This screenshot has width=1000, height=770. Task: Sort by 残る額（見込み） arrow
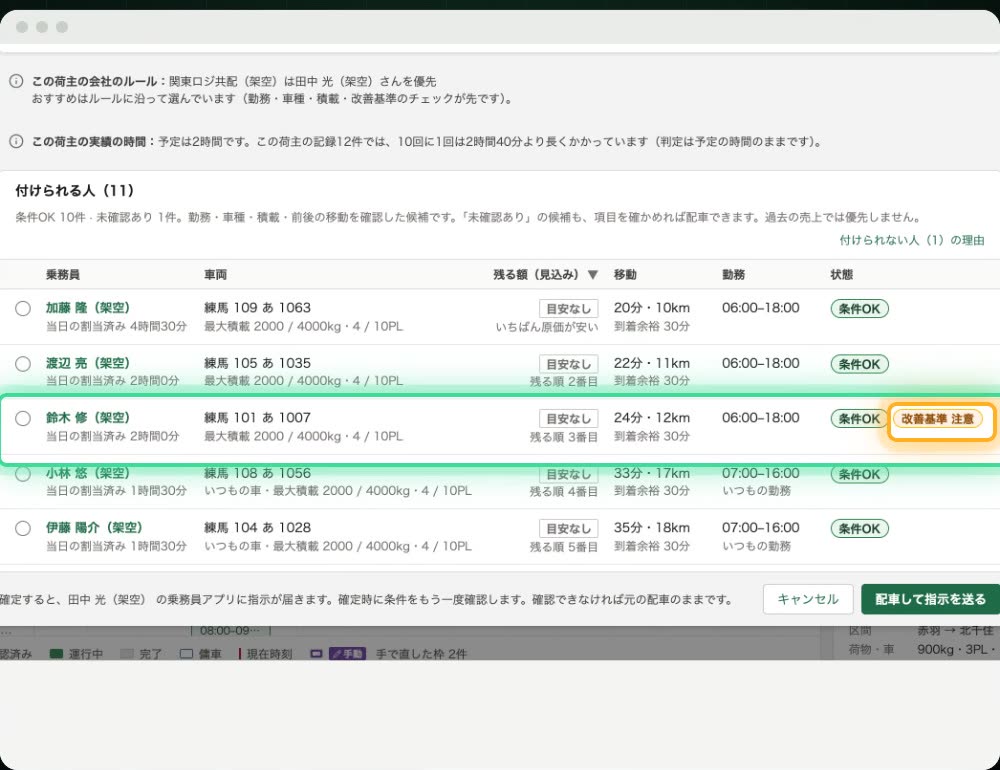[592, 275]
